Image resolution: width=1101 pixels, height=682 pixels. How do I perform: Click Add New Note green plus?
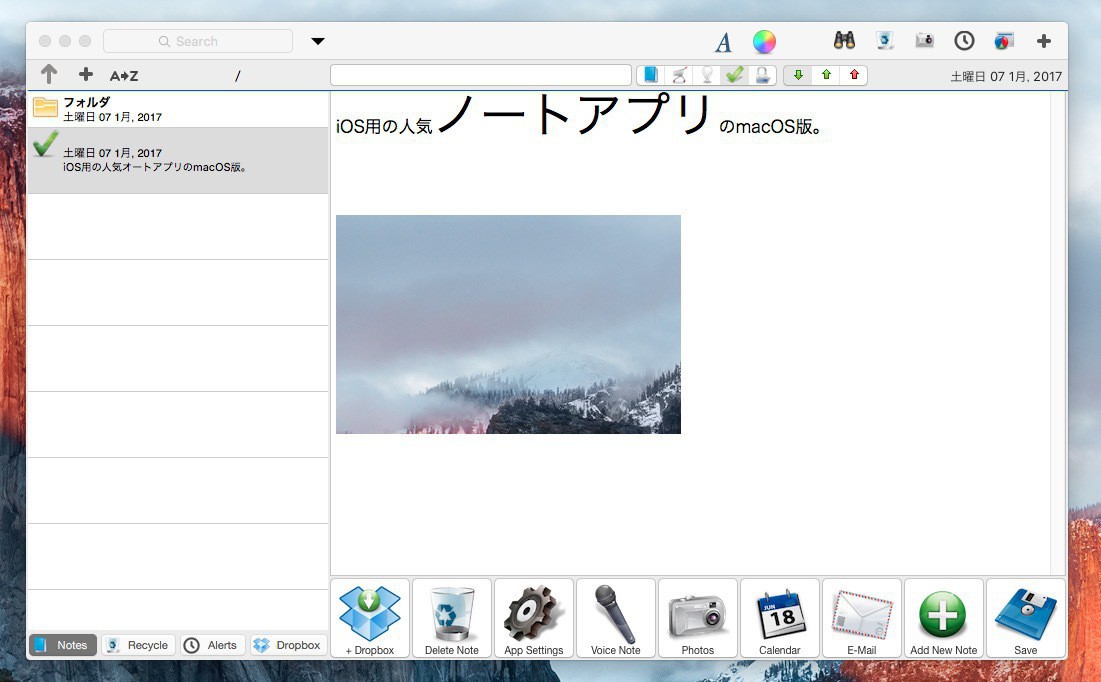(x=944, y=618)
